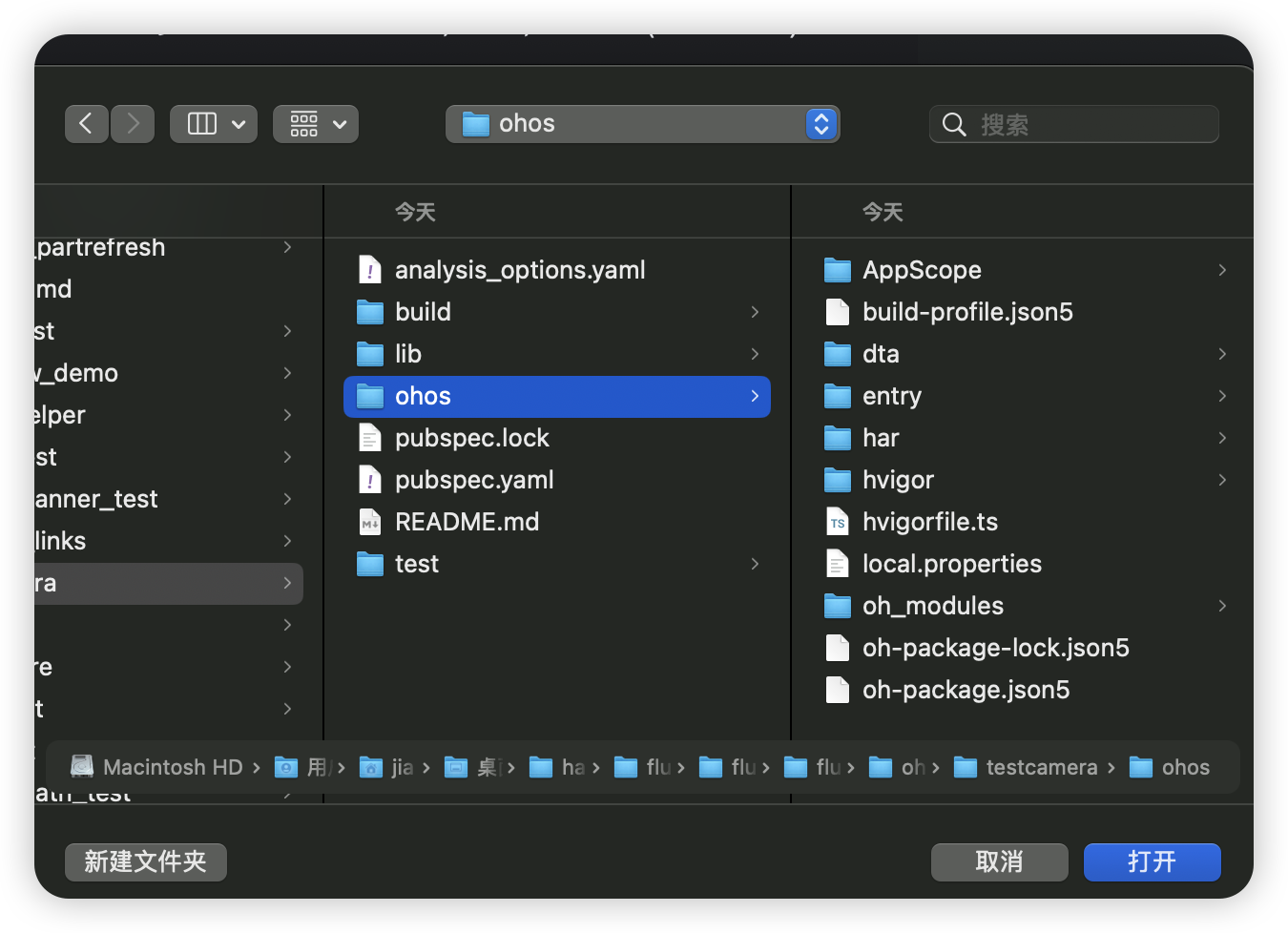Screen dimensions: 1288x933
Task: Select the oh_modules folder icon
Action: (x=837, y=606)
